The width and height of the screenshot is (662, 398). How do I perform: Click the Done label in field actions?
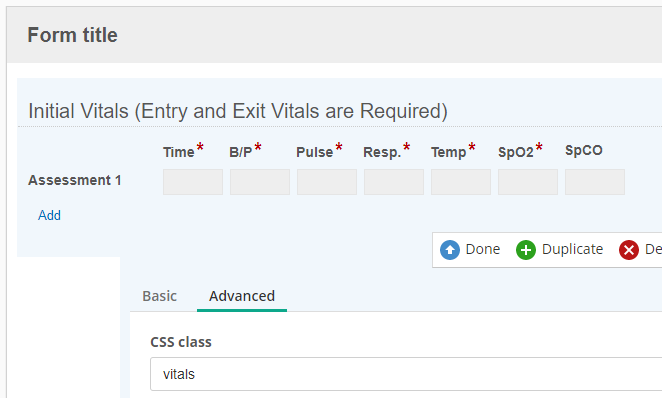point(483,249)
